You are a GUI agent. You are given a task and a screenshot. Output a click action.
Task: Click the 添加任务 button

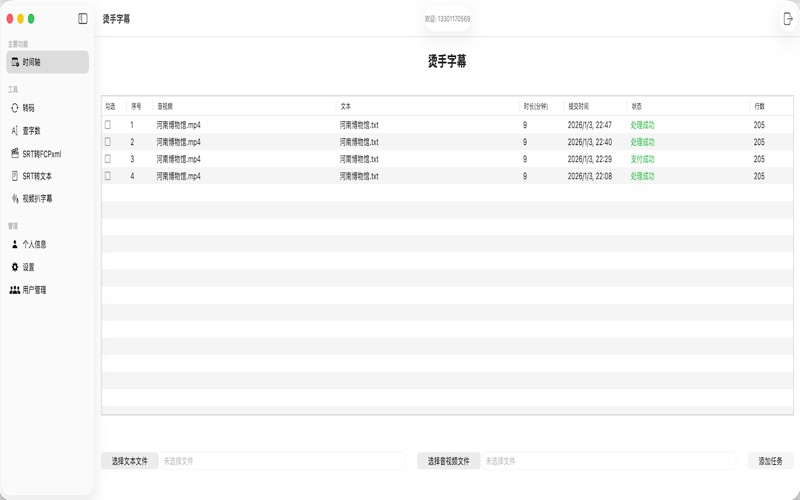pyautogui.click(x=770, y=461)
